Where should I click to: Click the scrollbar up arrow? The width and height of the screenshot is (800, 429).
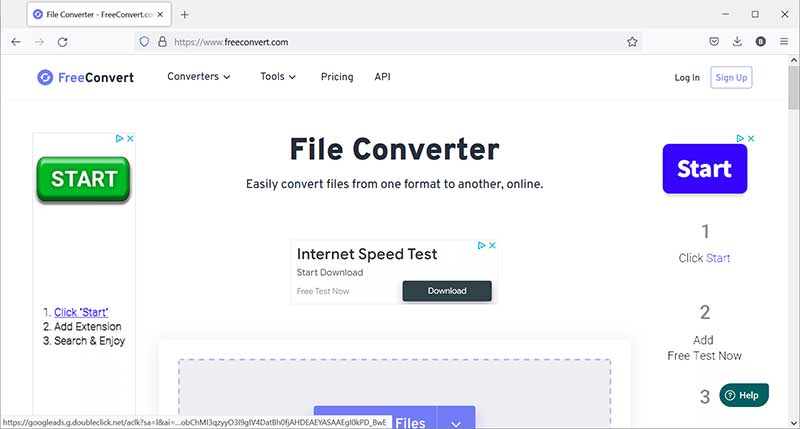[793, 60]
